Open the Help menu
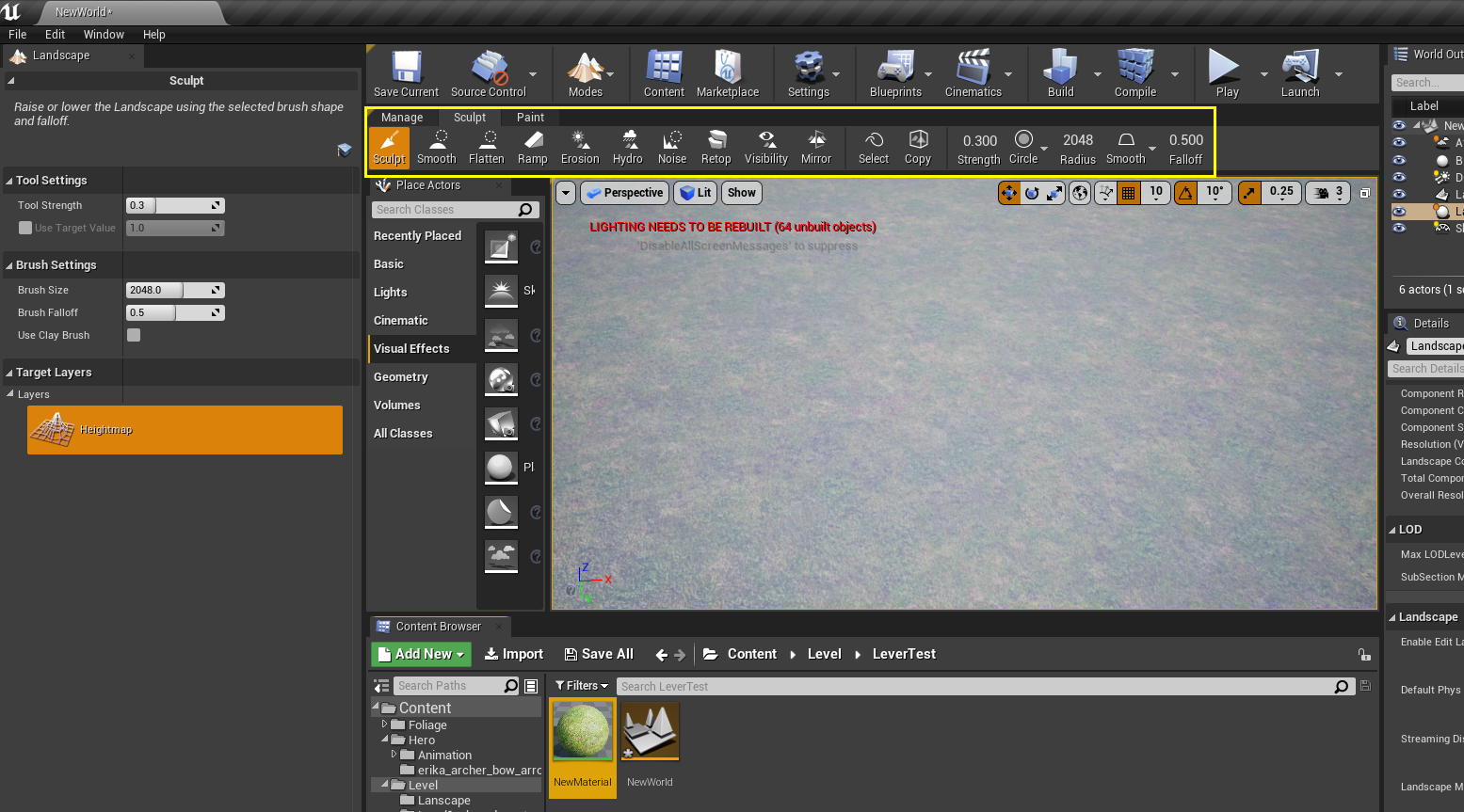The height and width of the screenshot is (812, 1464). [154, 34]
